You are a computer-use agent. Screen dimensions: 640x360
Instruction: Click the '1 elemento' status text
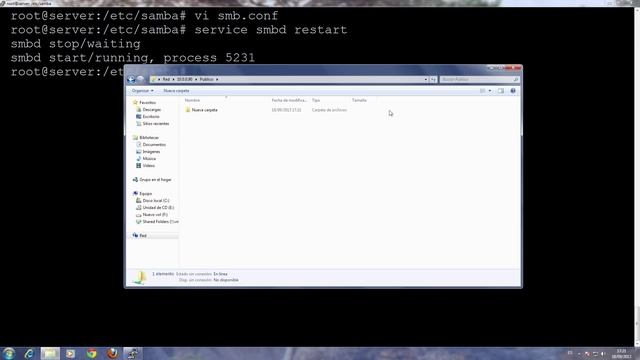163,273
